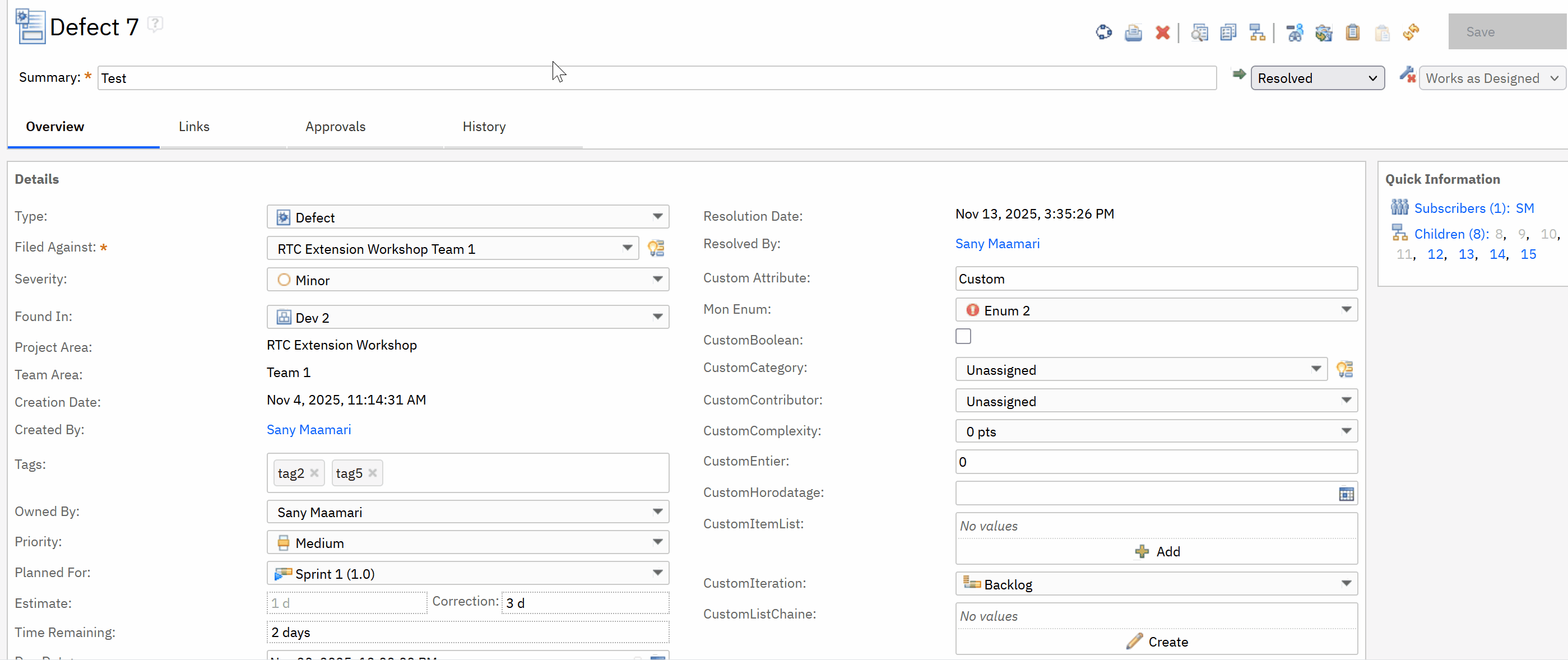Click lightbulb icon next to Filed Against
Viewport: 1568px width, 660px height.
[656, 248]
